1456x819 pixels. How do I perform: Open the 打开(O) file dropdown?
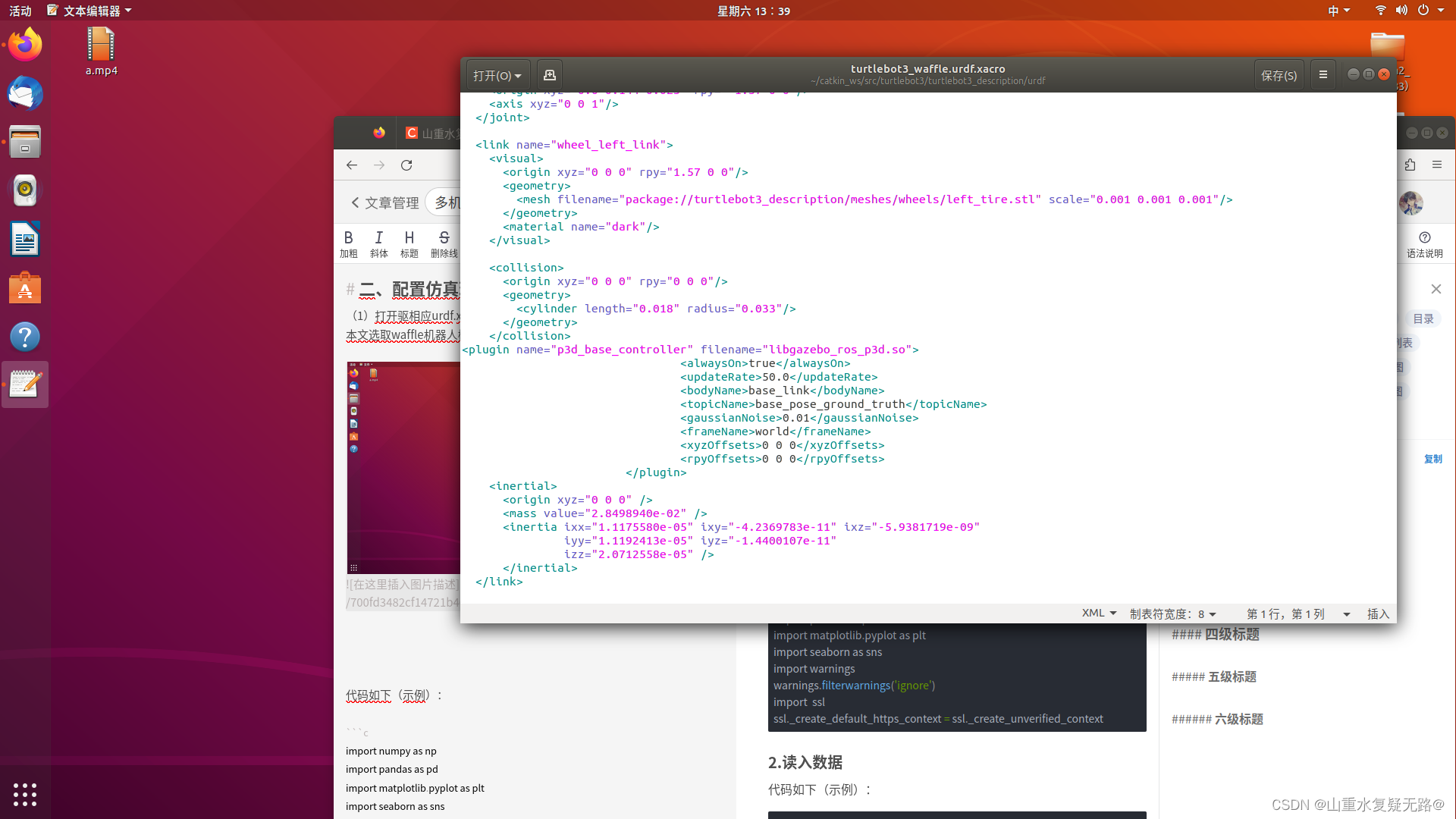(x=497, y=75)
